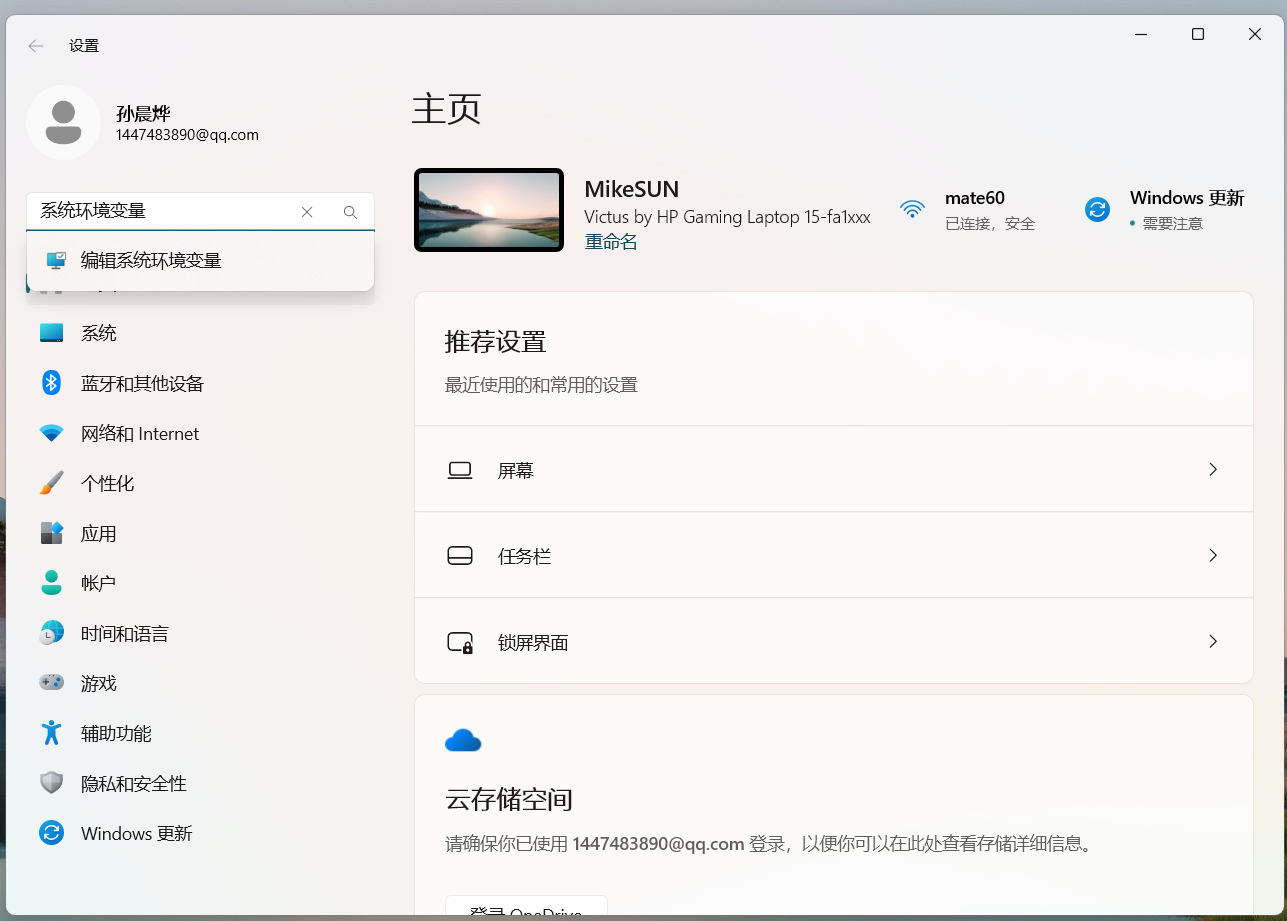This screenshot has height=921, width=1287.
Task: Open the mate60 network status
Action: point(968,210)
